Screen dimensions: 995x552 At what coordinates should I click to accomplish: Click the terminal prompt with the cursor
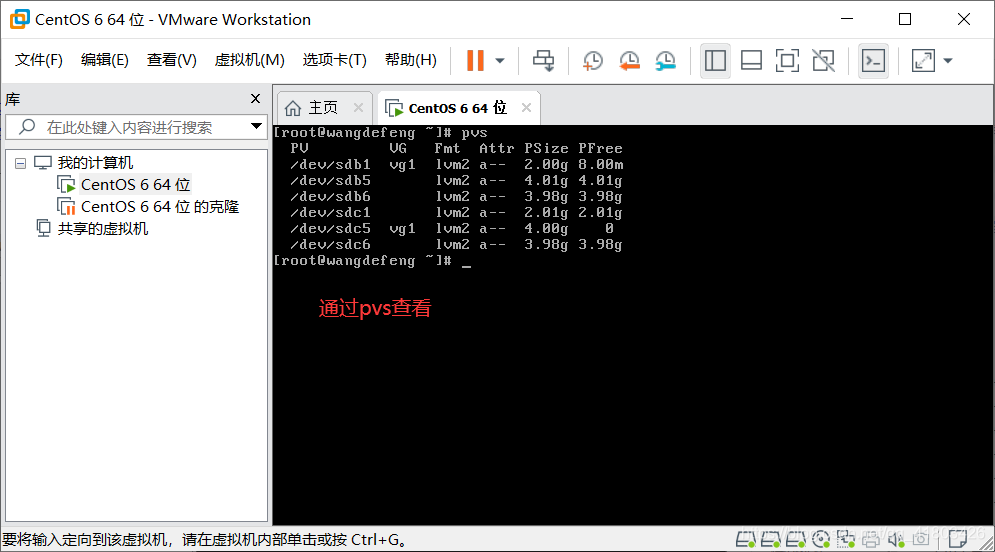372,261
